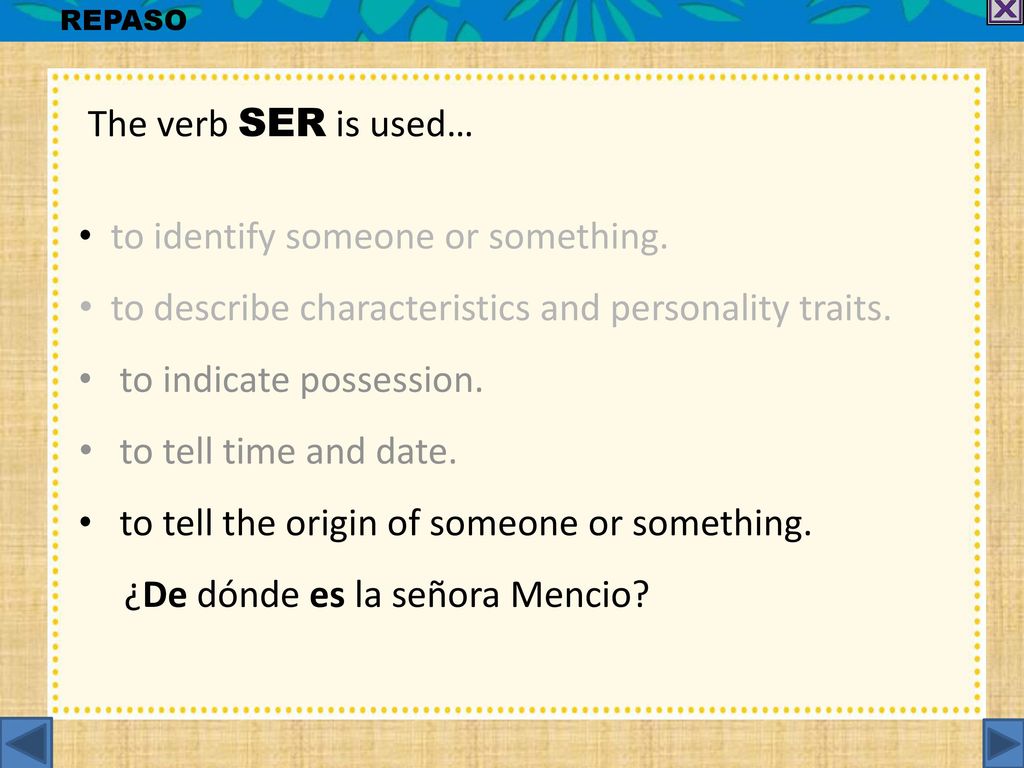The height and width of the screenshot is (768, 1024).
Task: Click the 'to tell time and date' line
Action: [x=288, y=451]
